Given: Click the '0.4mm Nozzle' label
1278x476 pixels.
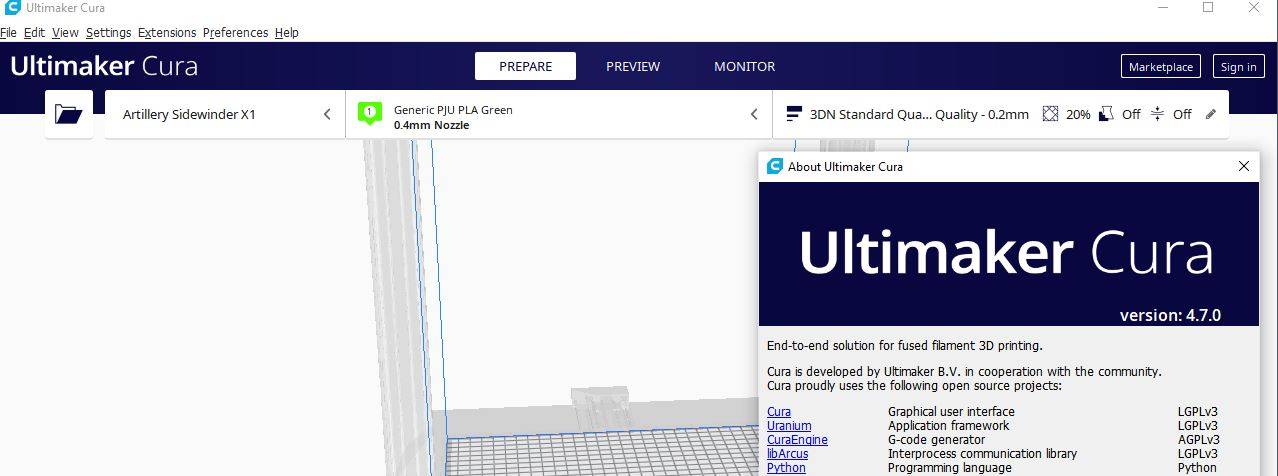Looking at the screenshot, I should pyautogui.click(x=431, y=125).
